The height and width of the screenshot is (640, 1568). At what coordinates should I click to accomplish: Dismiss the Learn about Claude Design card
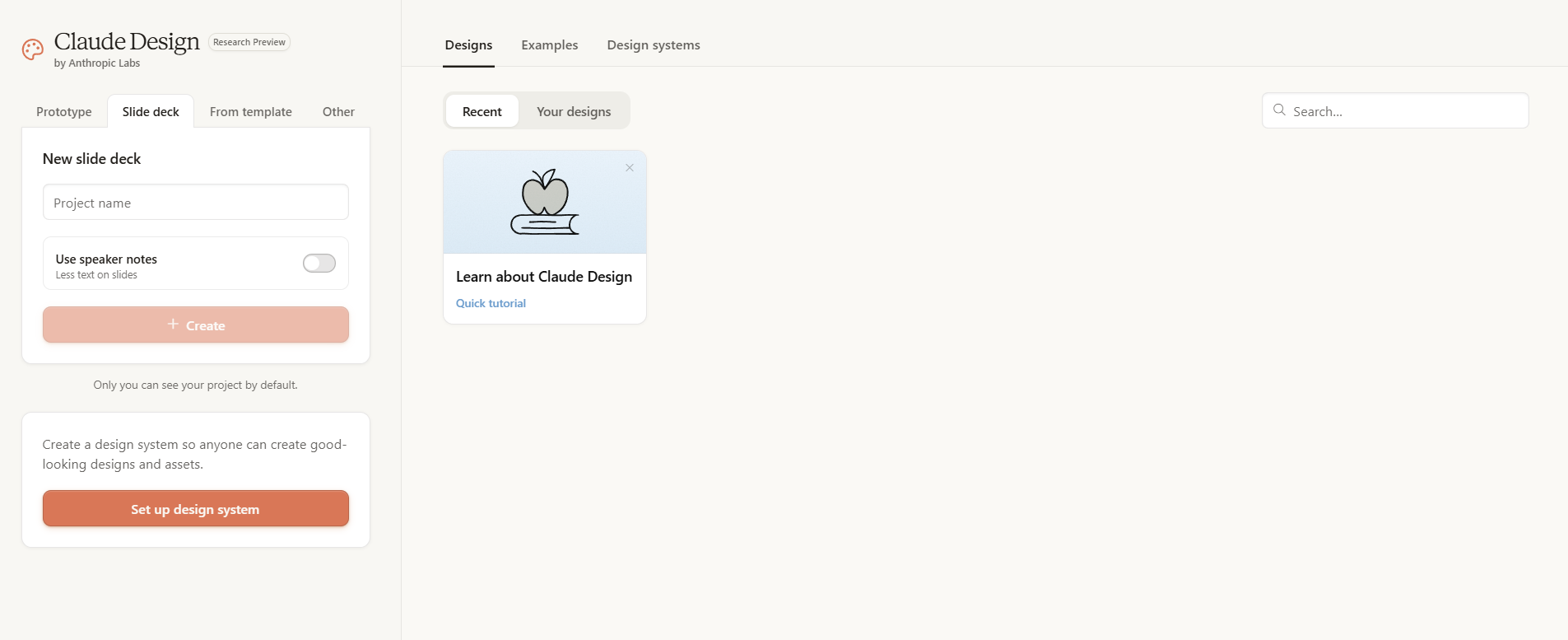(x=630, y=168)
